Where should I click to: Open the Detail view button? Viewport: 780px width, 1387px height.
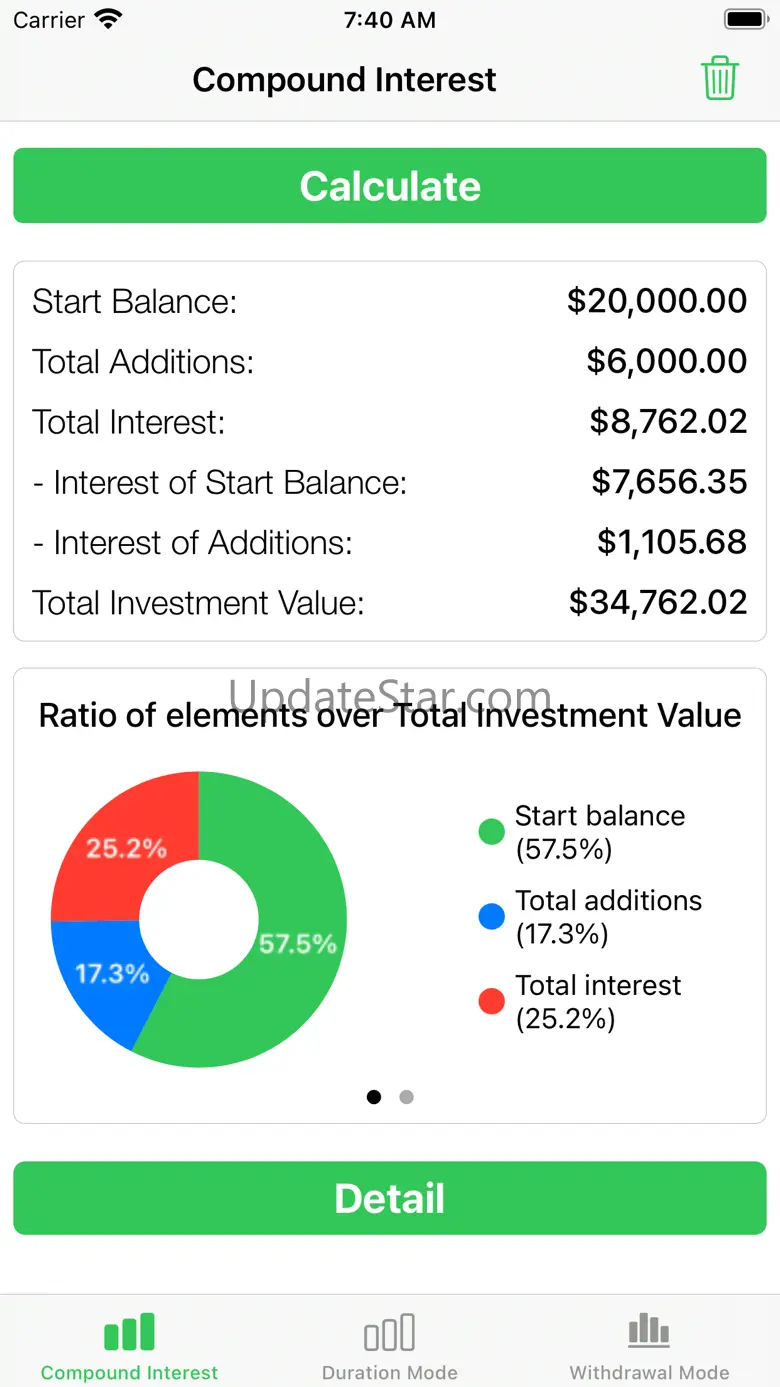point(390,1198)
